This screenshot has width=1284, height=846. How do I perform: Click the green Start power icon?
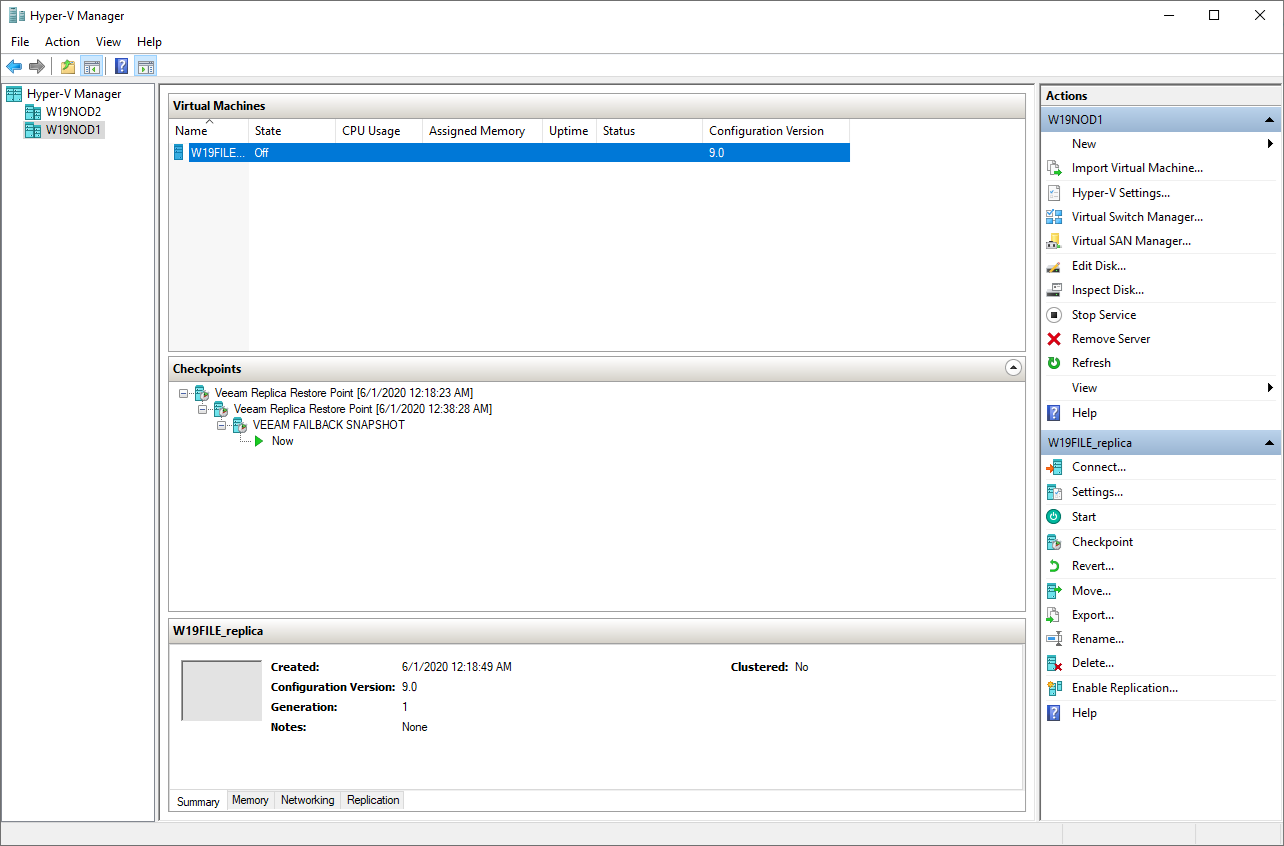(x=1053, y=517)
